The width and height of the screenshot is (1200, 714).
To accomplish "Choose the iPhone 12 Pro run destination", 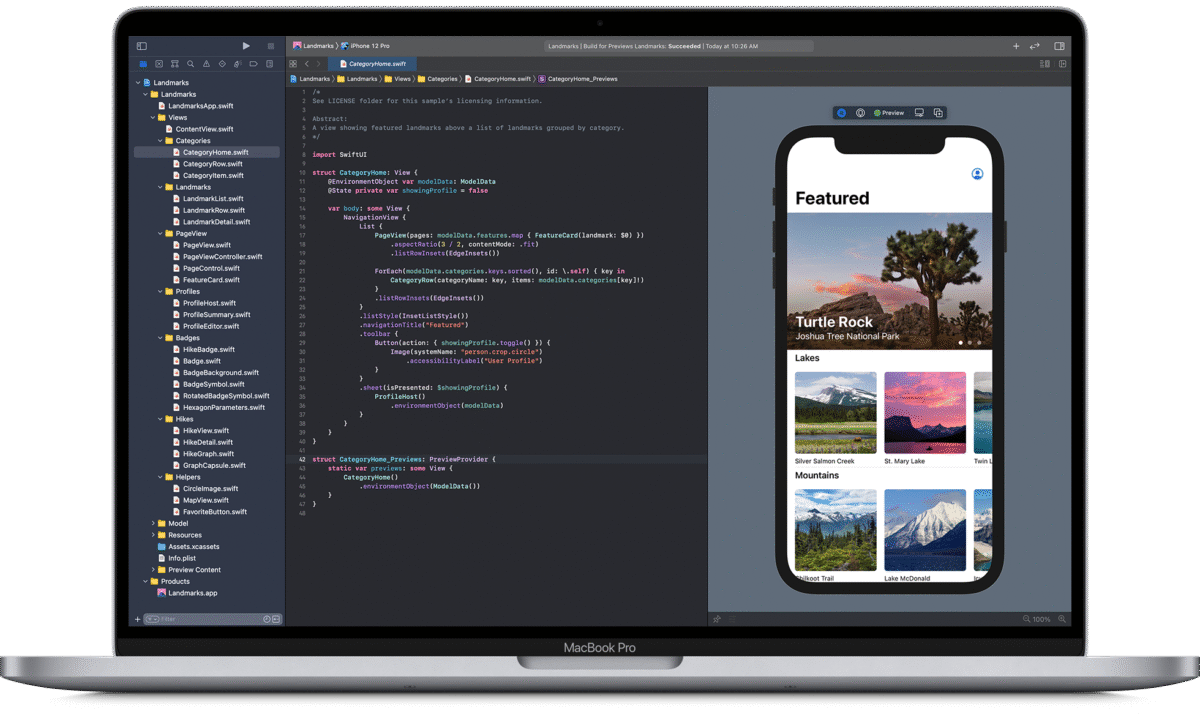I will (x=366, y=46).
